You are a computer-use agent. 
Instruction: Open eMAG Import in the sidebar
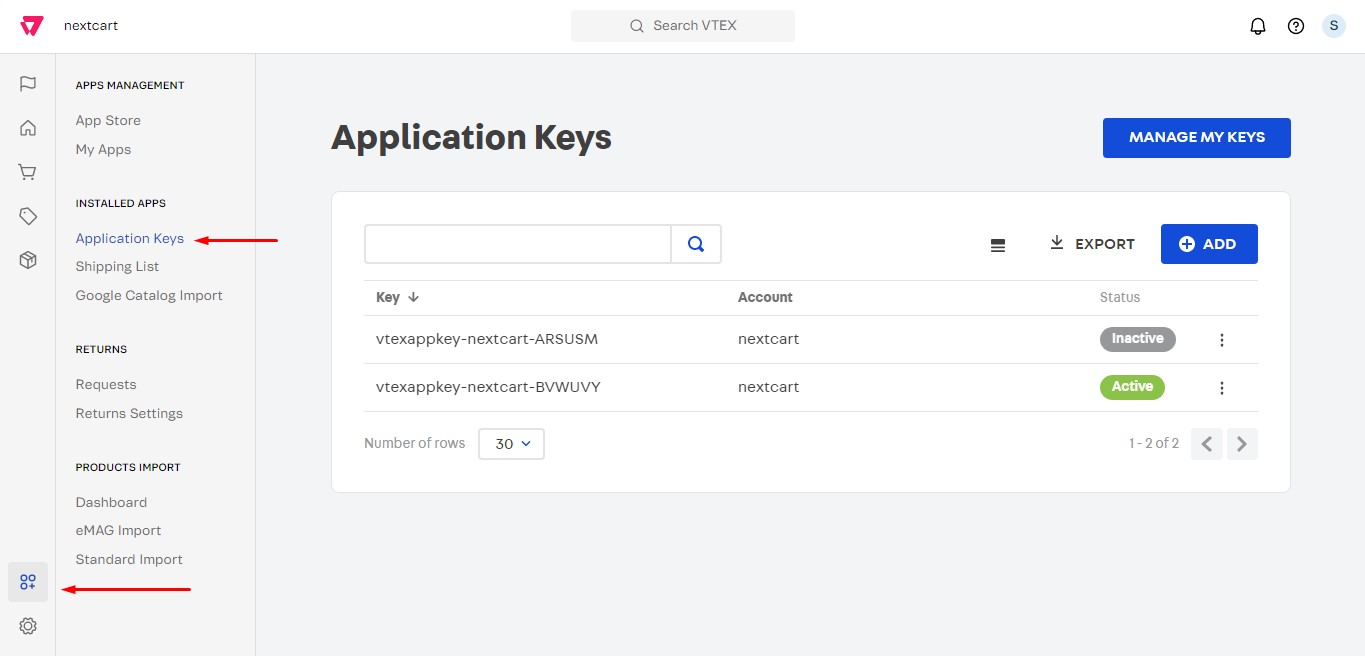tap(118, 530)
